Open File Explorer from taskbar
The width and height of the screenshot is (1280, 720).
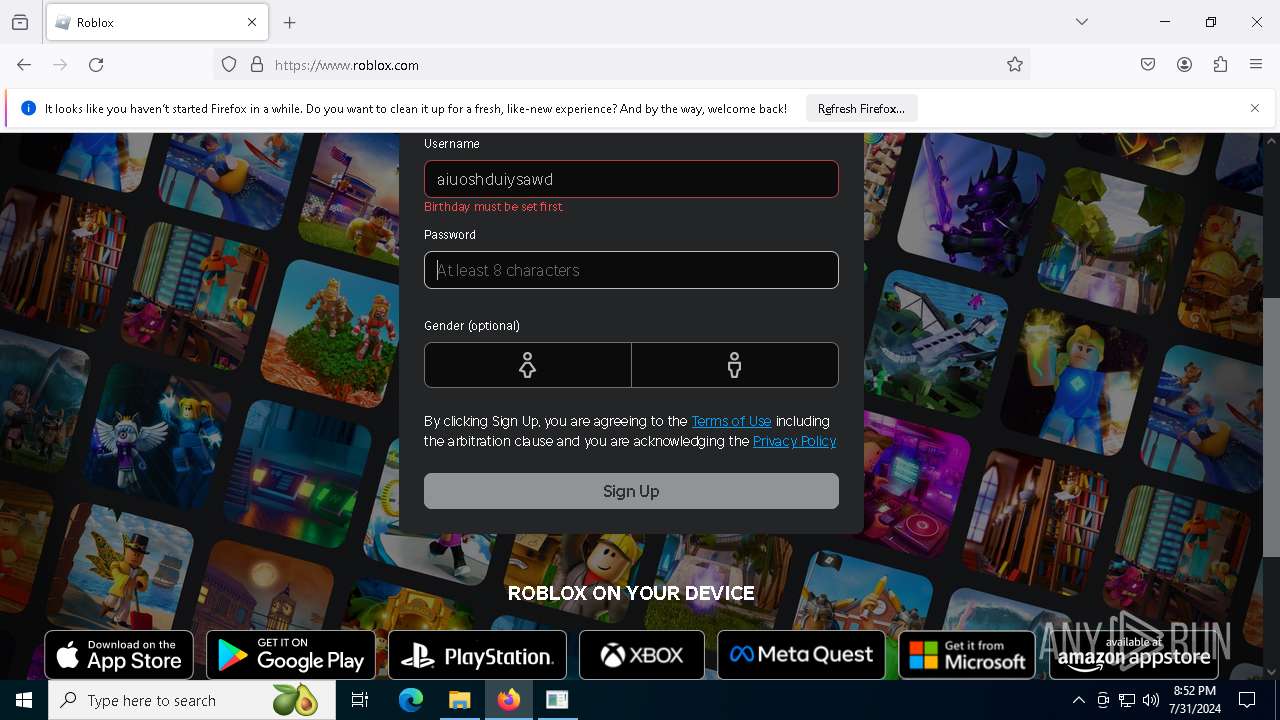(460, 700)
